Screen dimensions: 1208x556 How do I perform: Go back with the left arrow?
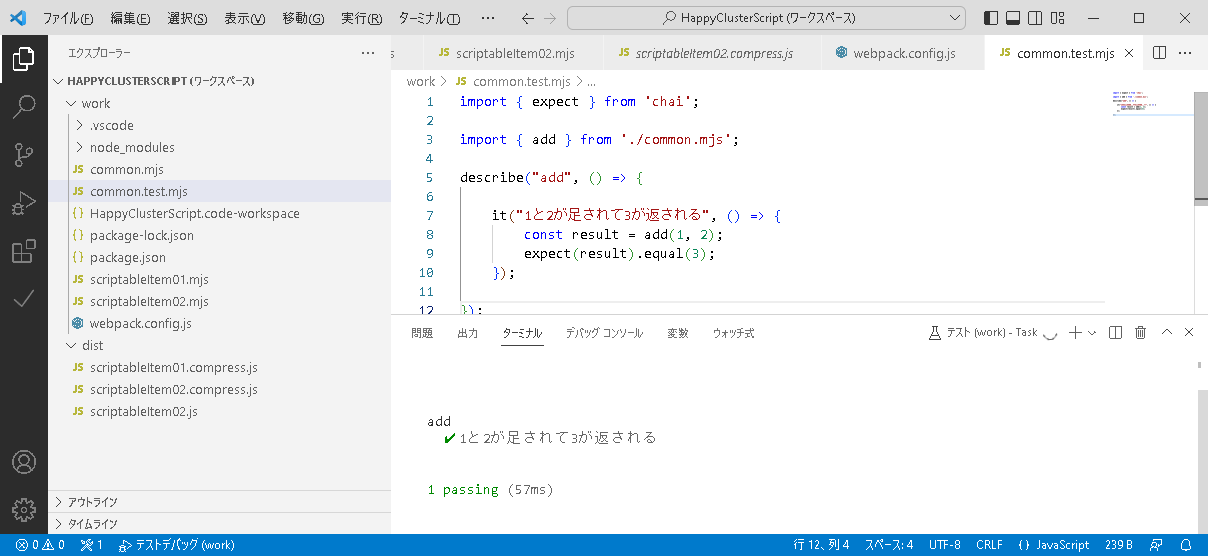click(529, 18)
